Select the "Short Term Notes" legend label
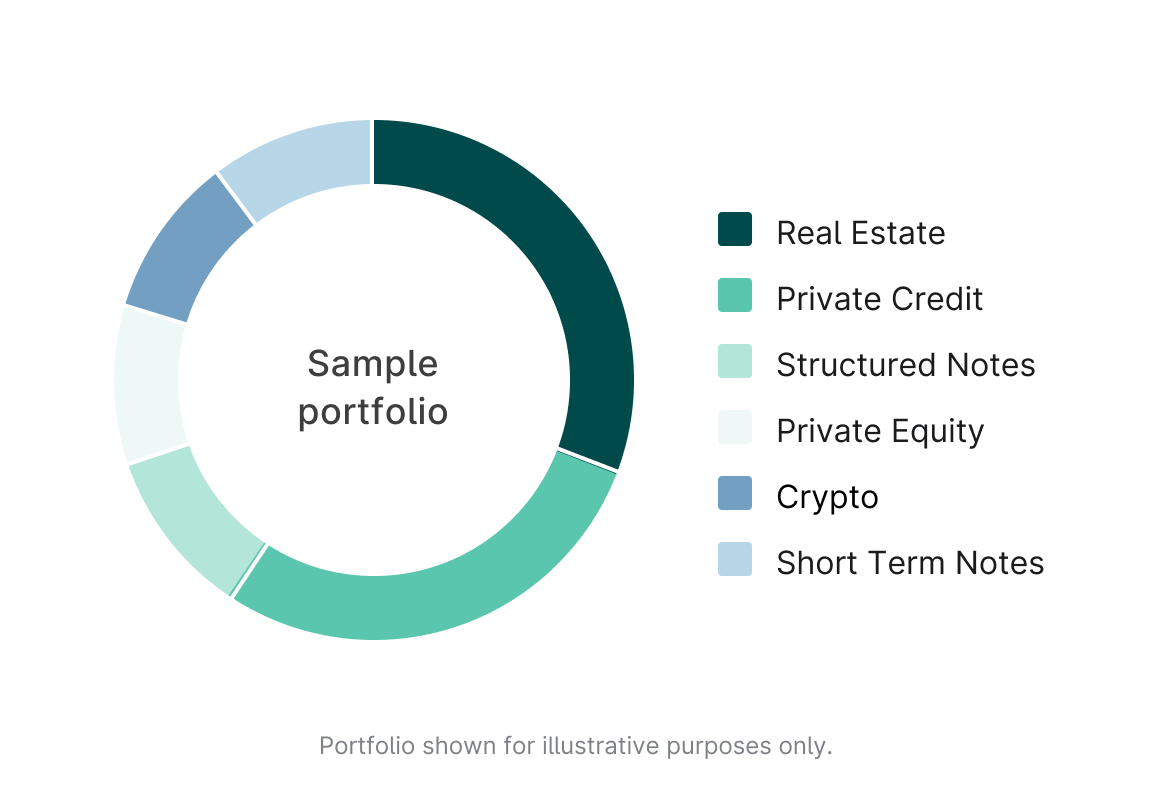This screenshot has height=800, width=1152. pyautogui.click(x=910, y=563)
